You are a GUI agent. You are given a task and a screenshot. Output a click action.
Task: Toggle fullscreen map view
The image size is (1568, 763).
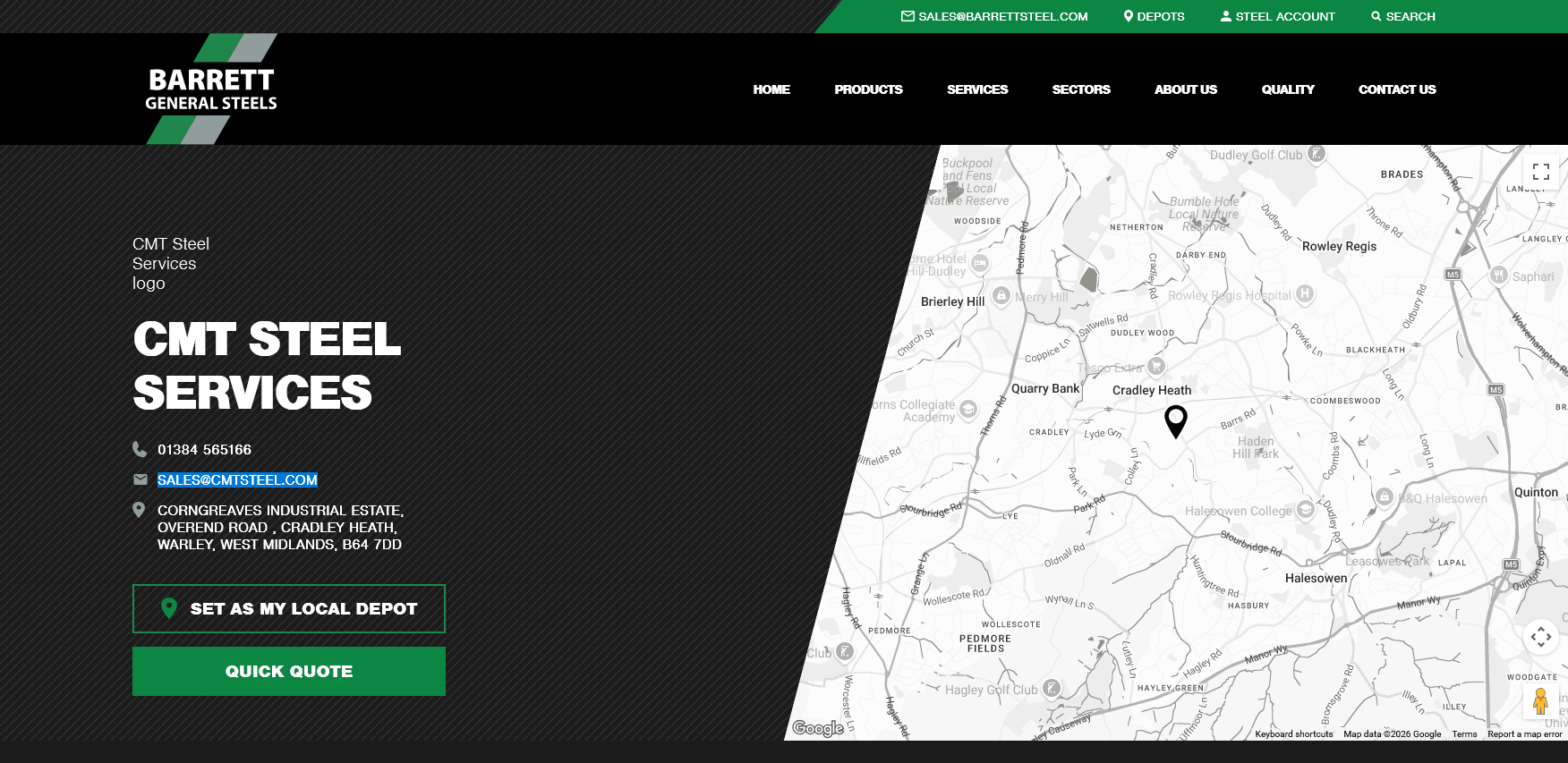tap(1541, 171)
